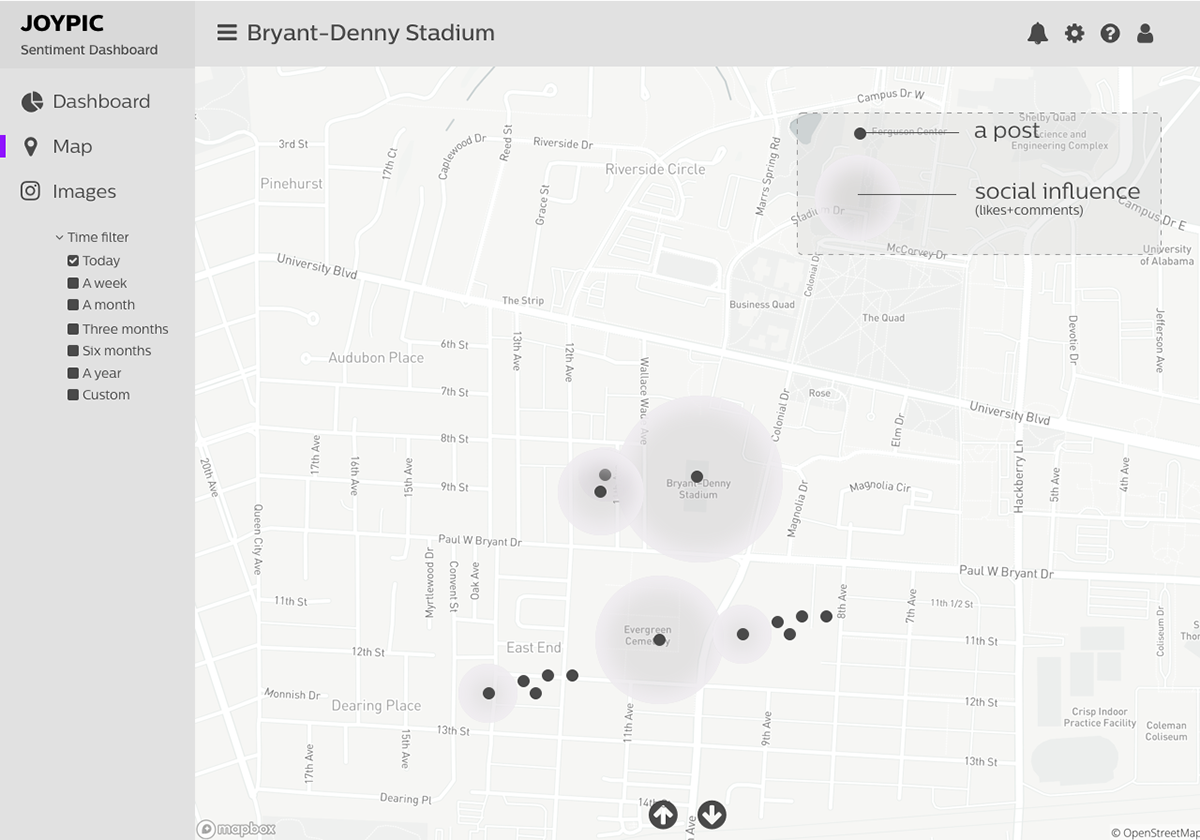Go to the Map page
This screenshot has width=1200, height=840.
click(x=72, y=147)
